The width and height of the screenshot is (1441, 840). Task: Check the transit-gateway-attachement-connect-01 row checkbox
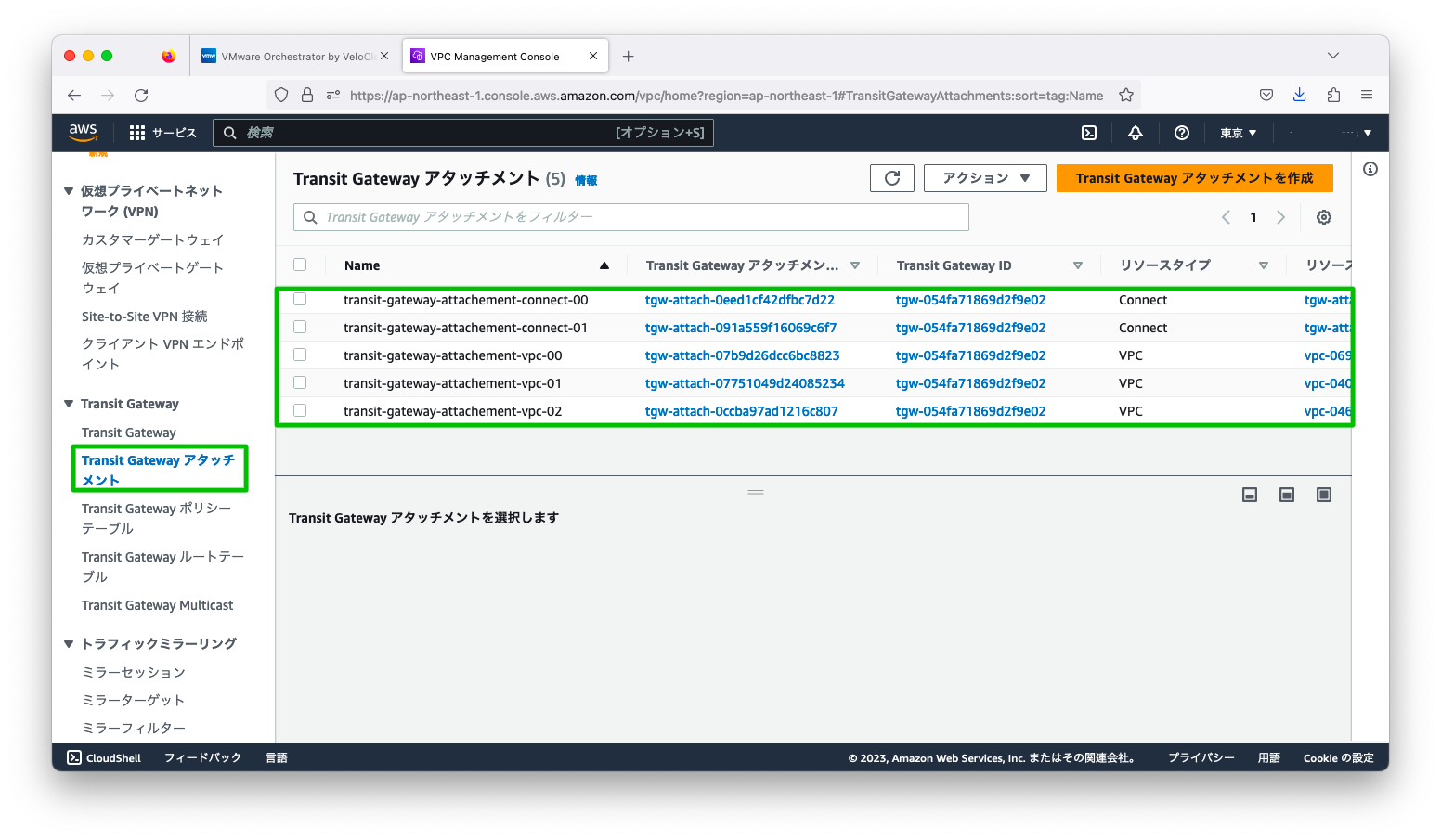300,327
